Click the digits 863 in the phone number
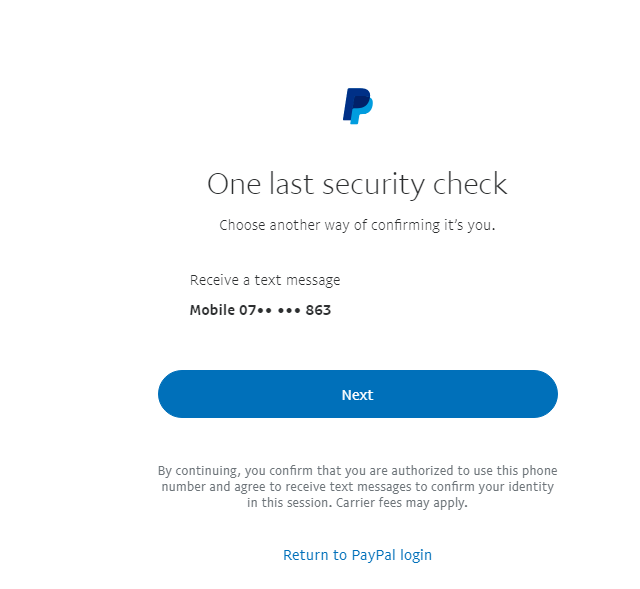Viewport: 640px width, 589px height. [319, 310]
